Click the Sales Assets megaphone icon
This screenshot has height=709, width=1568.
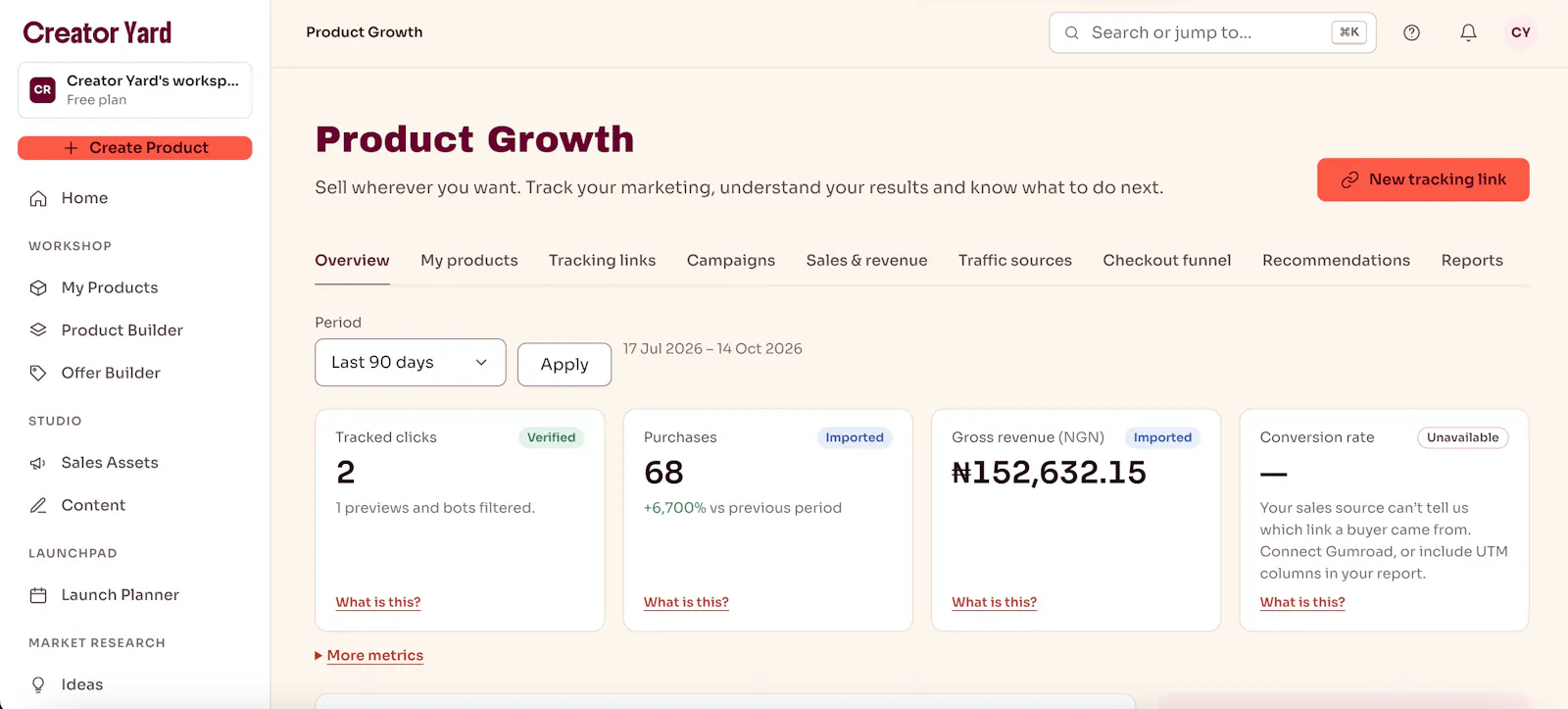(38, 463)
